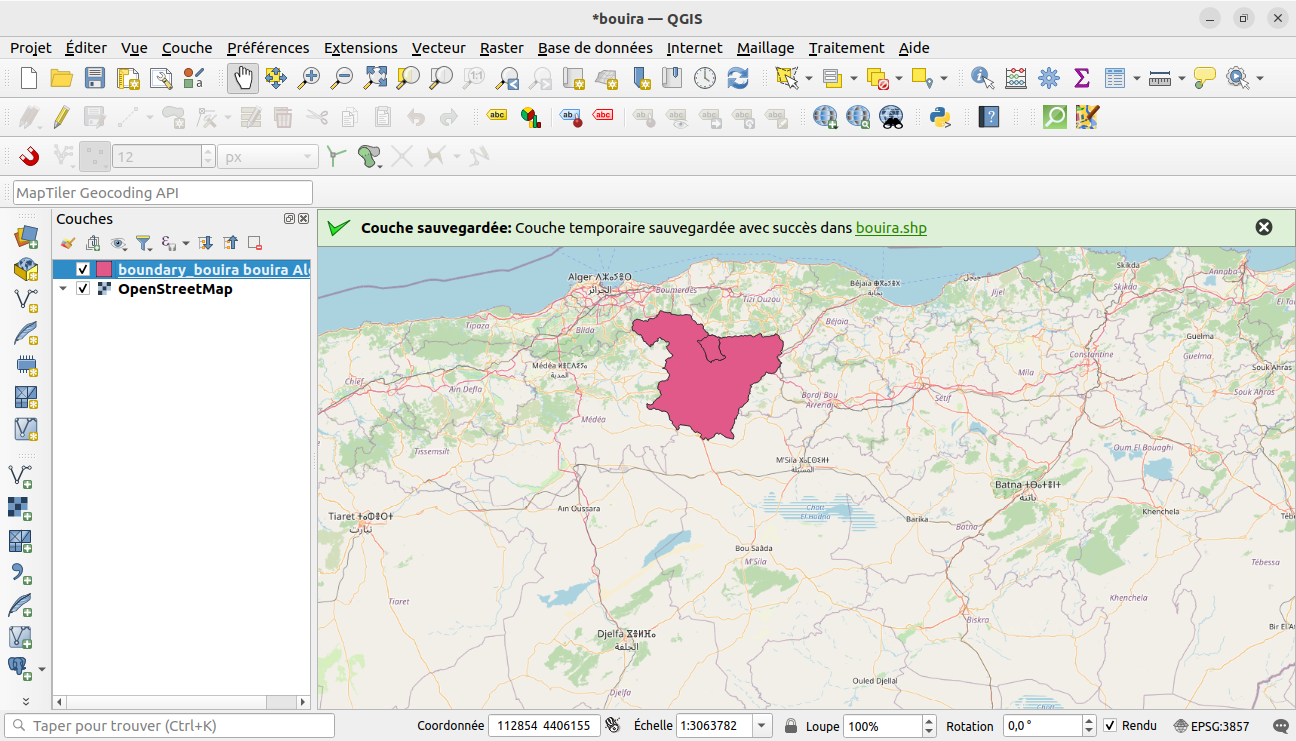Image resolution: width=1296 pixels, height=741 pixels.
Task: Toggle visibility of OpenStreetMap layer checkbox
Action: [x=83, y=289]
